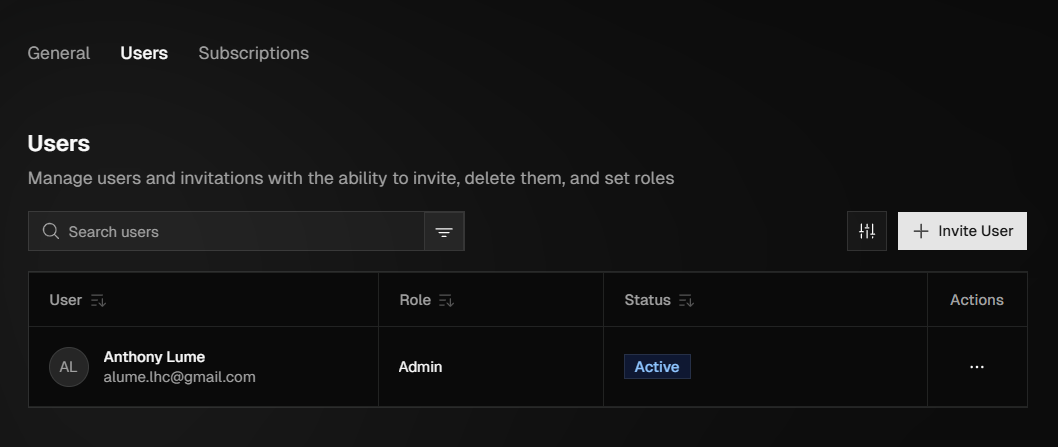Select the Users tab
The width and height of the screenshot is (1058, 447).
(x=144, y=53)
